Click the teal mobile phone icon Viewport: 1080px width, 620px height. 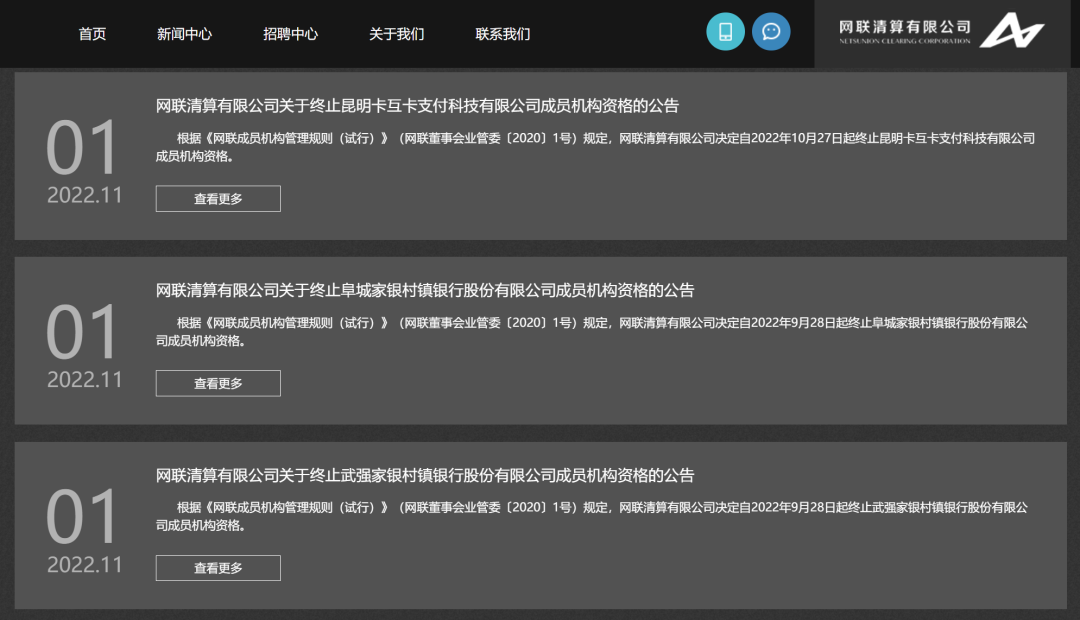(725, 32)
